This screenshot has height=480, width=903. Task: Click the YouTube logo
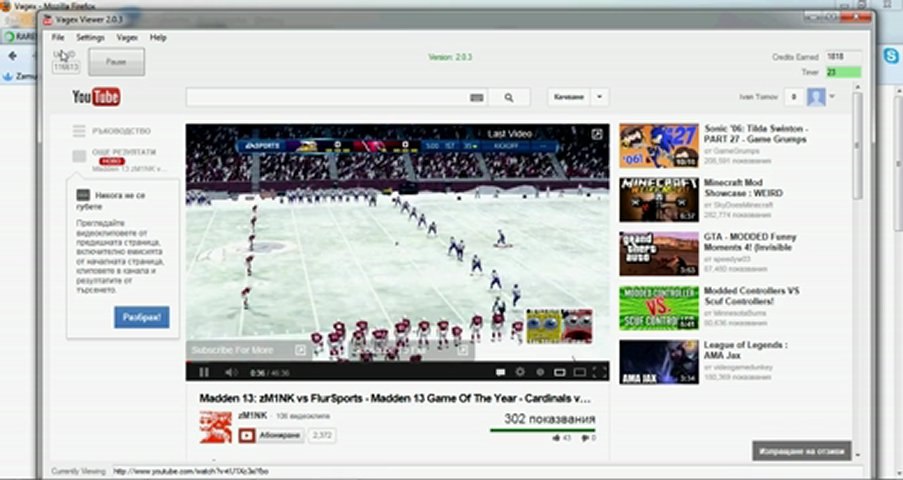[96, 97]
